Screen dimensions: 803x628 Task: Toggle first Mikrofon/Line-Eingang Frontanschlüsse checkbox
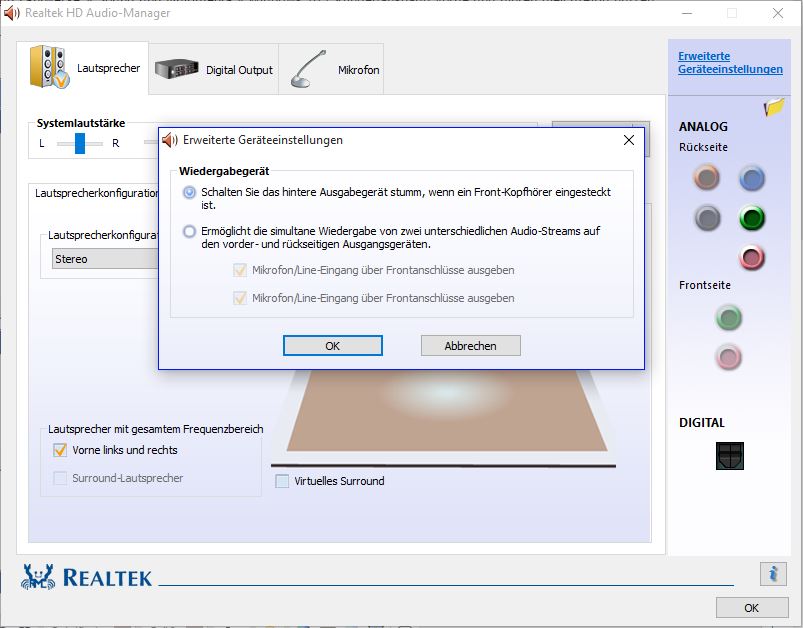240,270
